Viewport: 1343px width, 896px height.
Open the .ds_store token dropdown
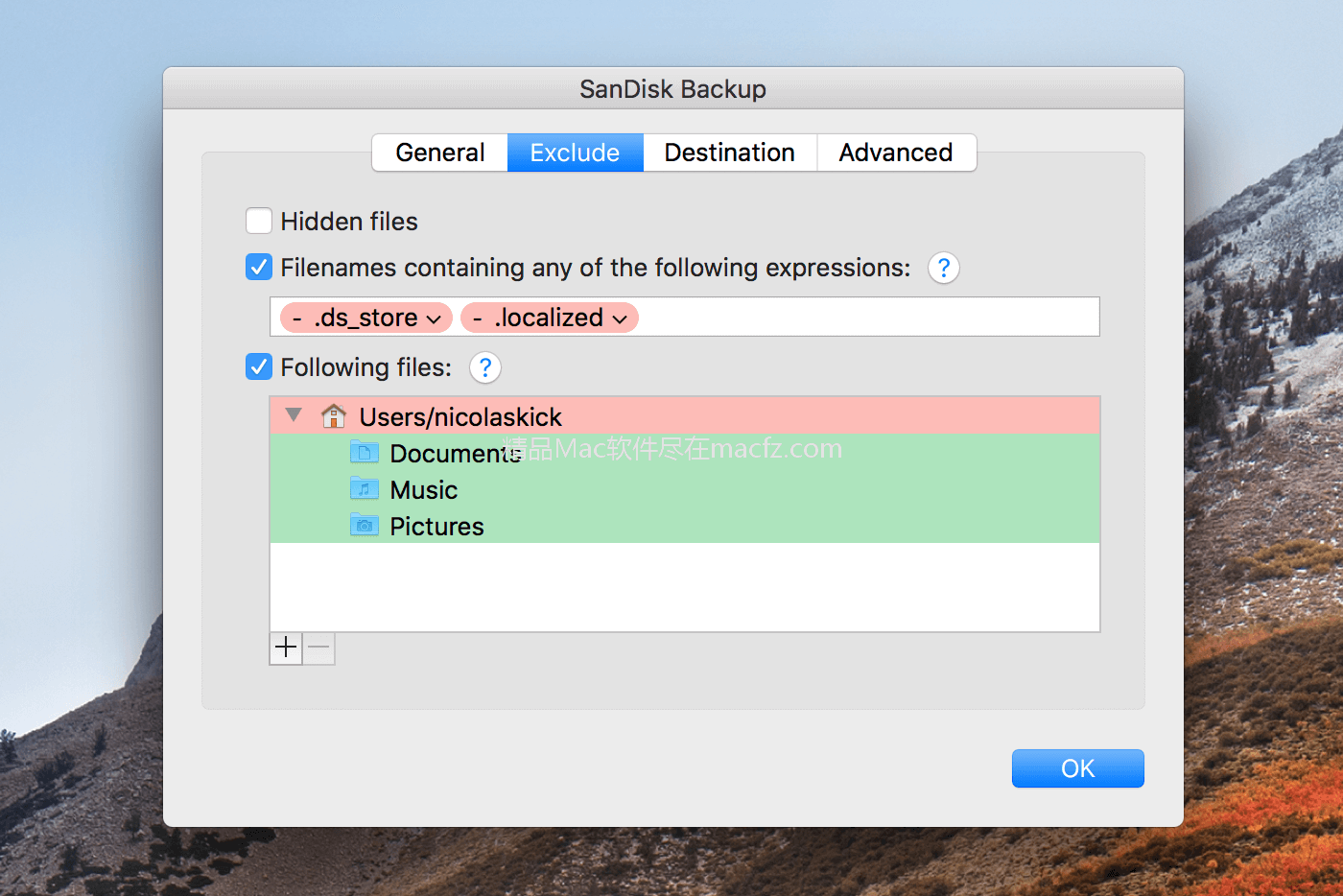(434, 318)
